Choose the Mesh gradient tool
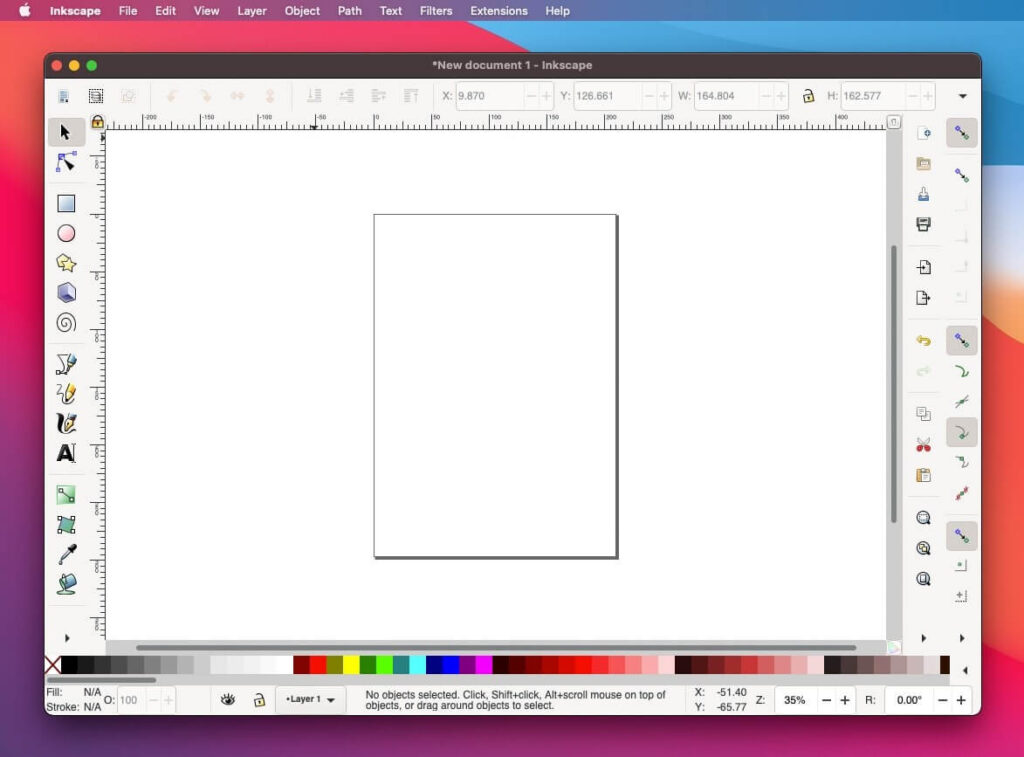The image size is (1024, 757). [66, 524]
